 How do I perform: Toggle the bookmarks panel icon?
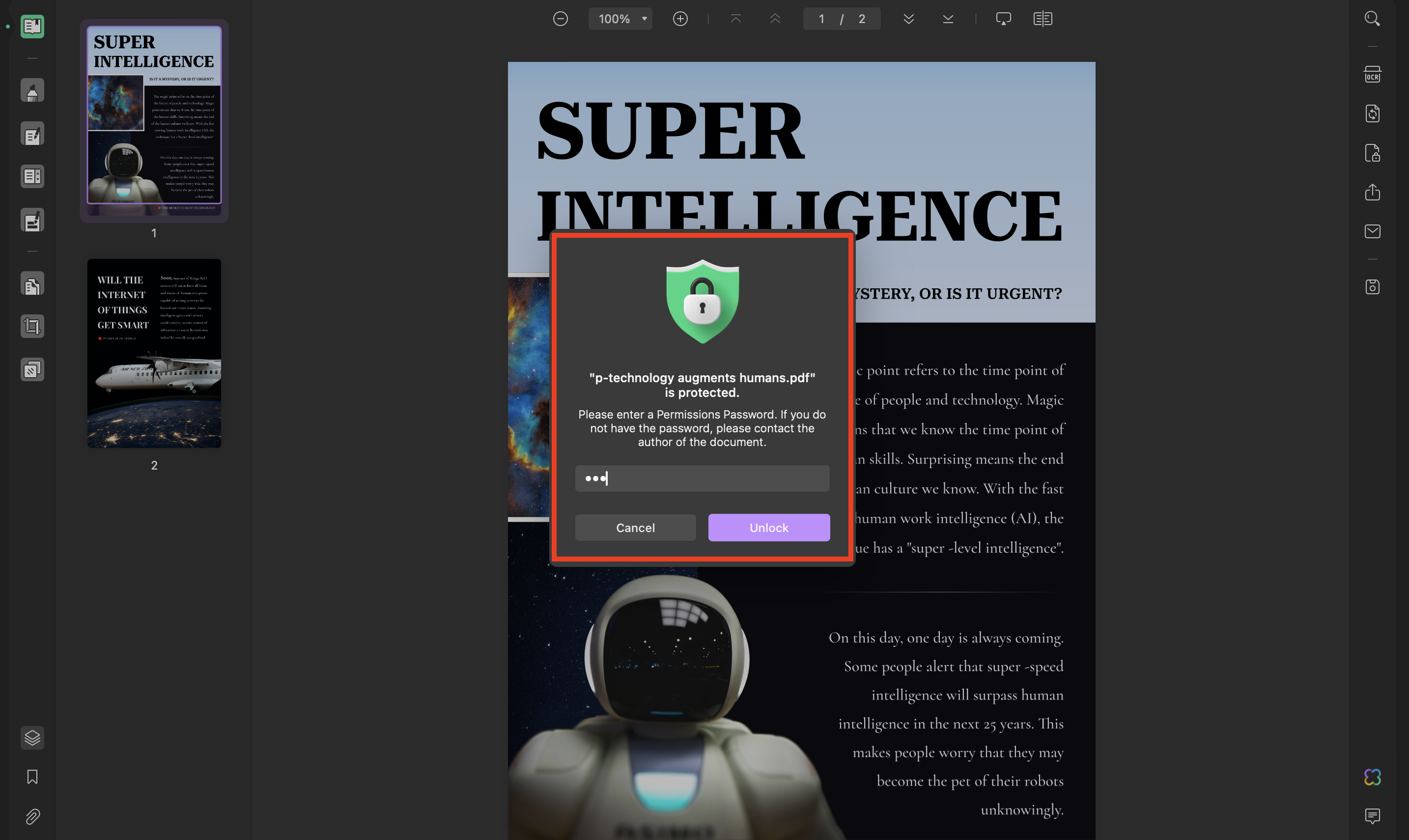point(32,777)
